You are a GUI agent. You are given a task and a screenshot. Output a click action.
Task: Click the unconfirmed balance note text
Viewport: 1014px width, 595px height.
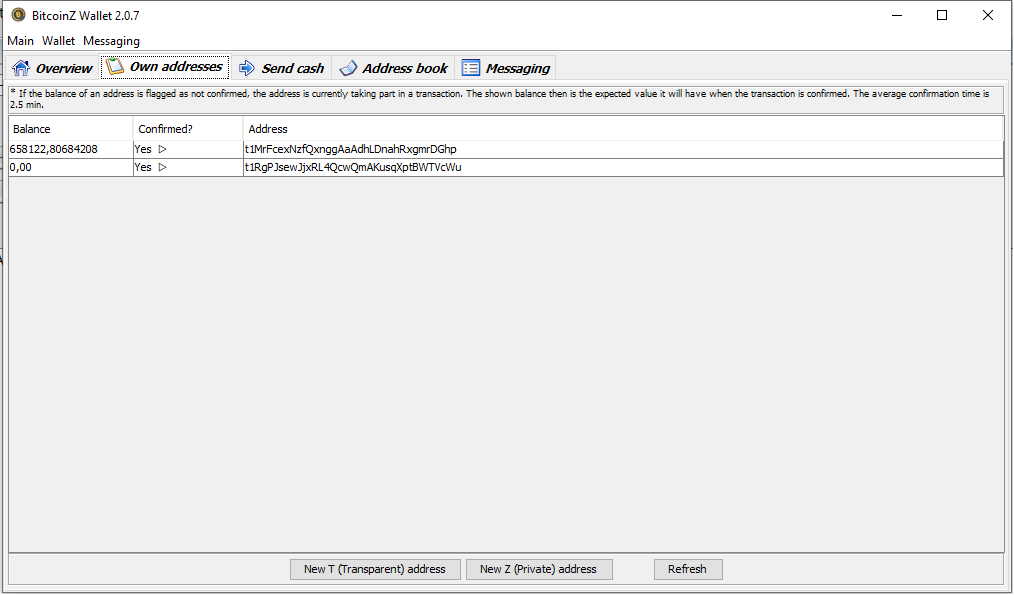click(x=500, y=98)
